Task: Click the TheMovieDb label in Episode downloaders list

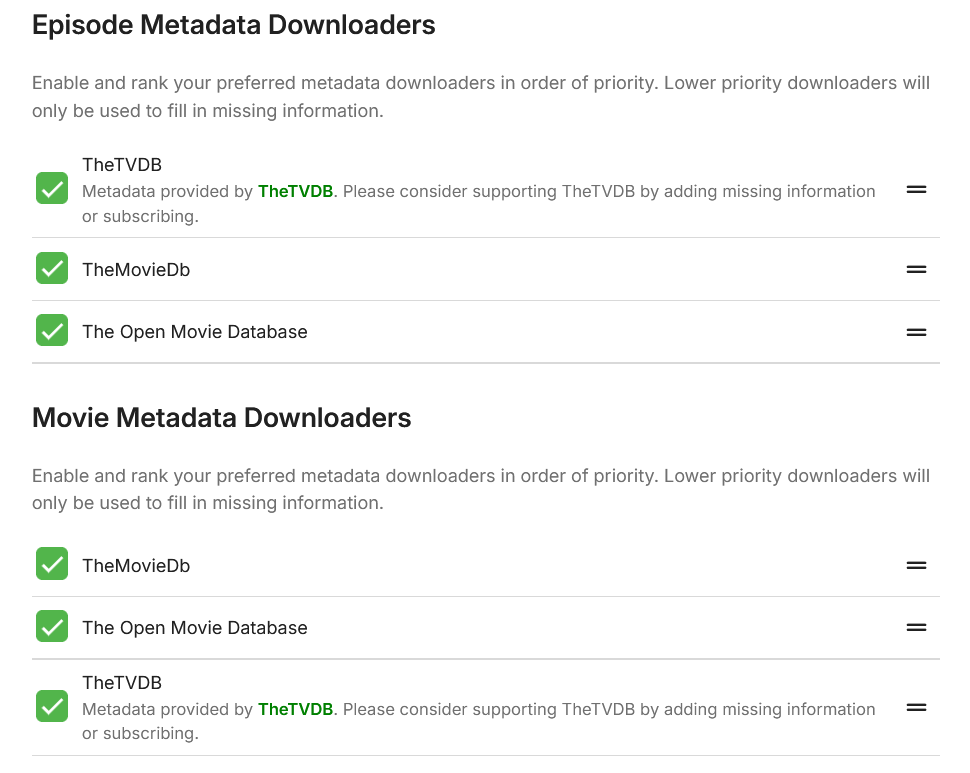Action: pyautogui.click(x=136, y=270)
